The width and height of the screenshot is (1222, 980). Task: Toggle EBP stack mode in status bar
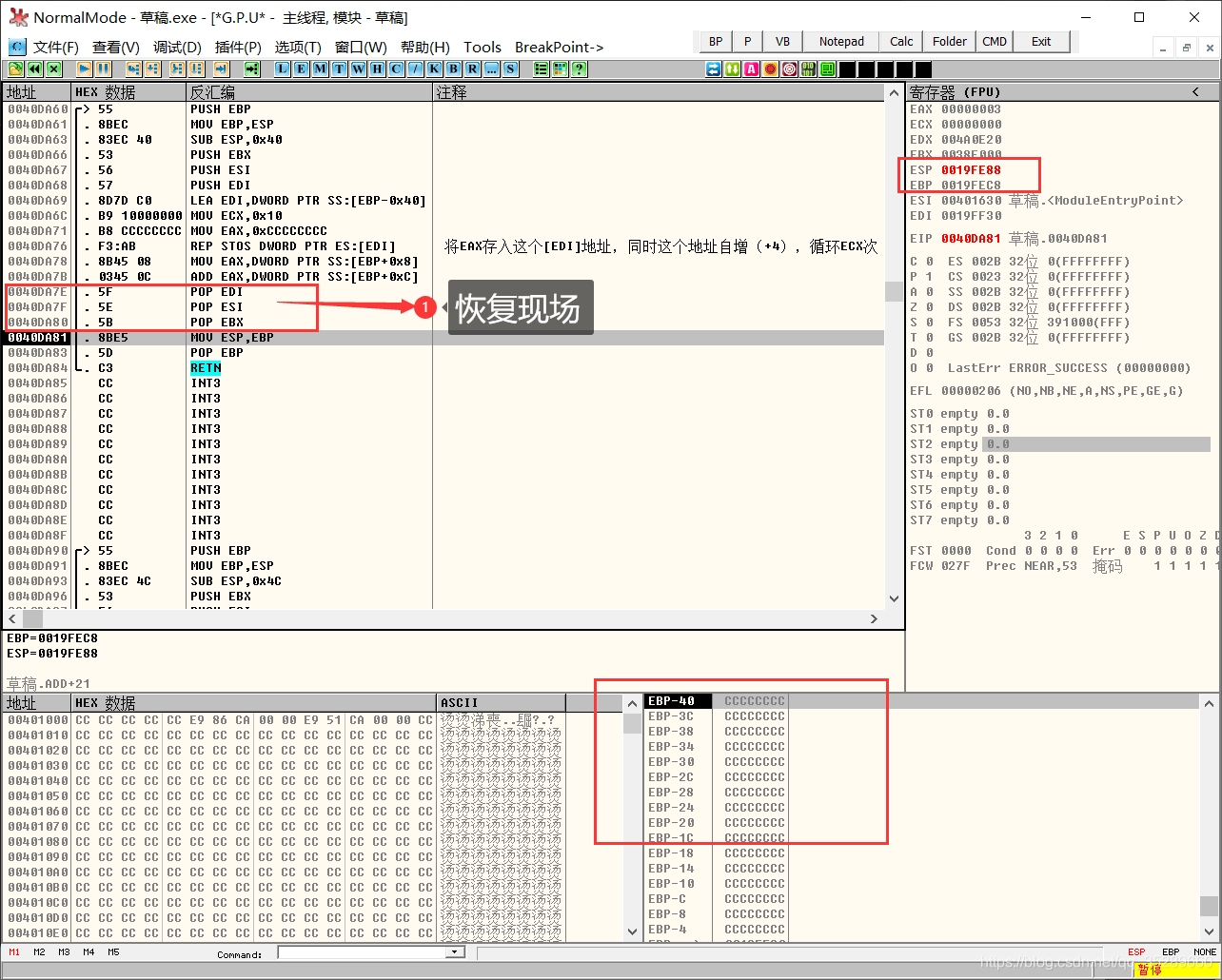[x=1171, y=952]
